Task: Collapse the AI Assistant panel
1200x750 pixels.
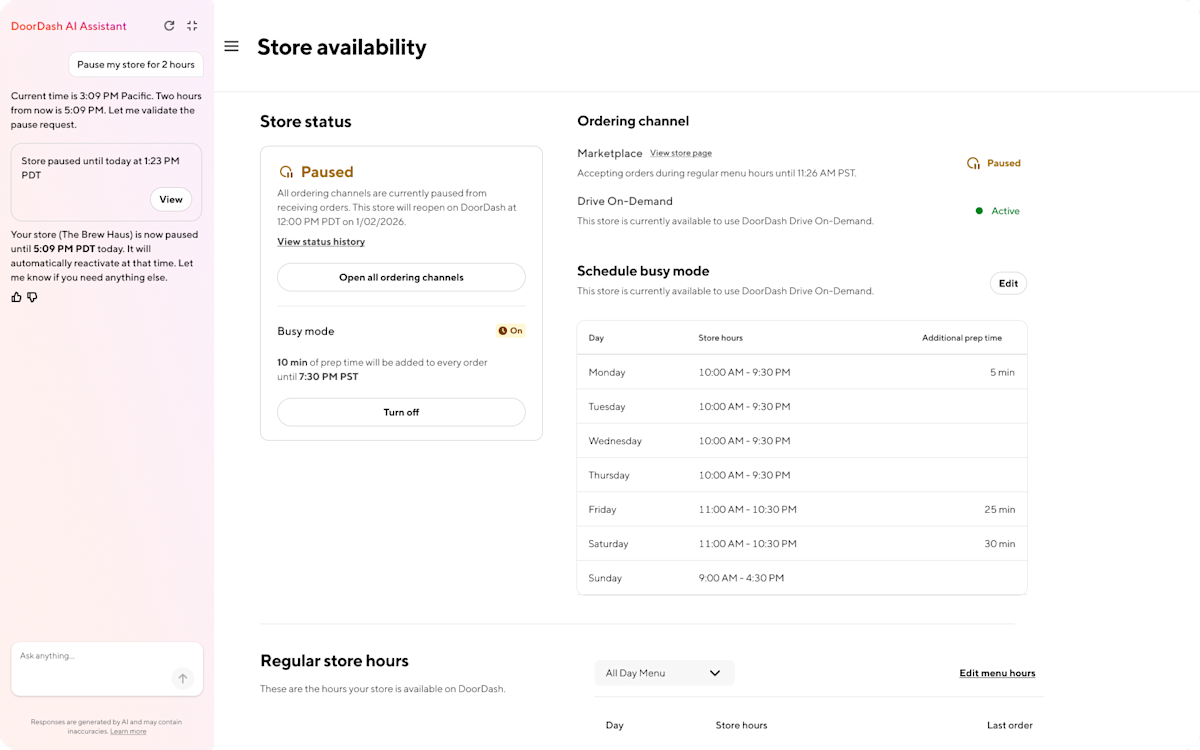Action: click(192, 25)
